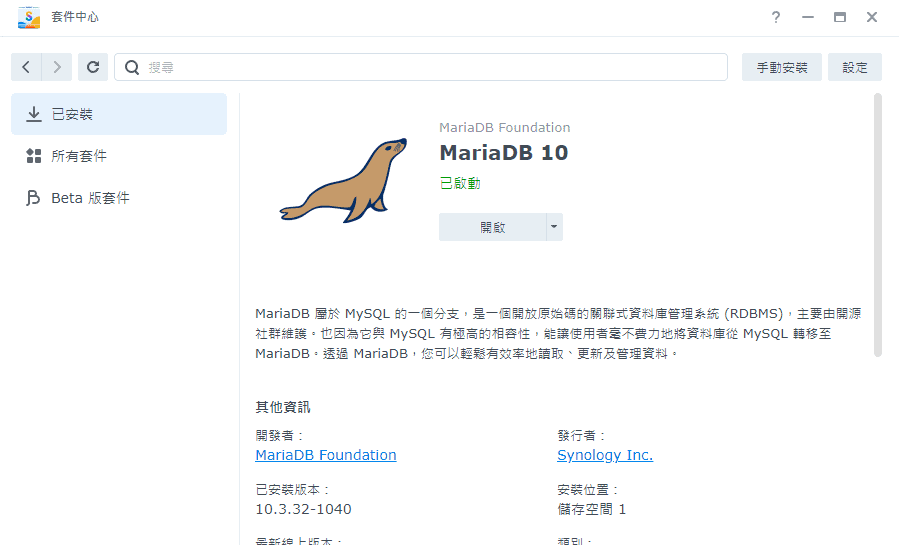899x545 pixels.
Task: Click the 開發者： label
Action: (279, 436)
